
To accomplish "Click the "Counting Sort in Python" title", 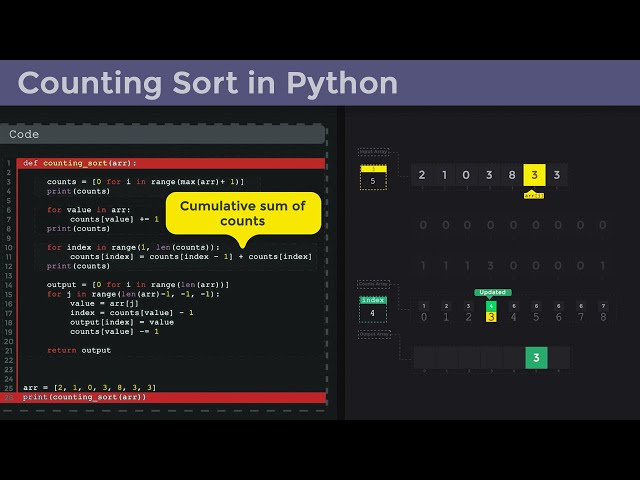I will click(207, 83).
